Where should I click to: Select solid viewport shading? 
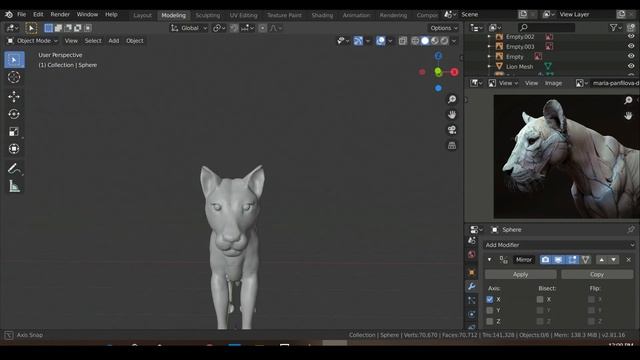coord(425,41)
